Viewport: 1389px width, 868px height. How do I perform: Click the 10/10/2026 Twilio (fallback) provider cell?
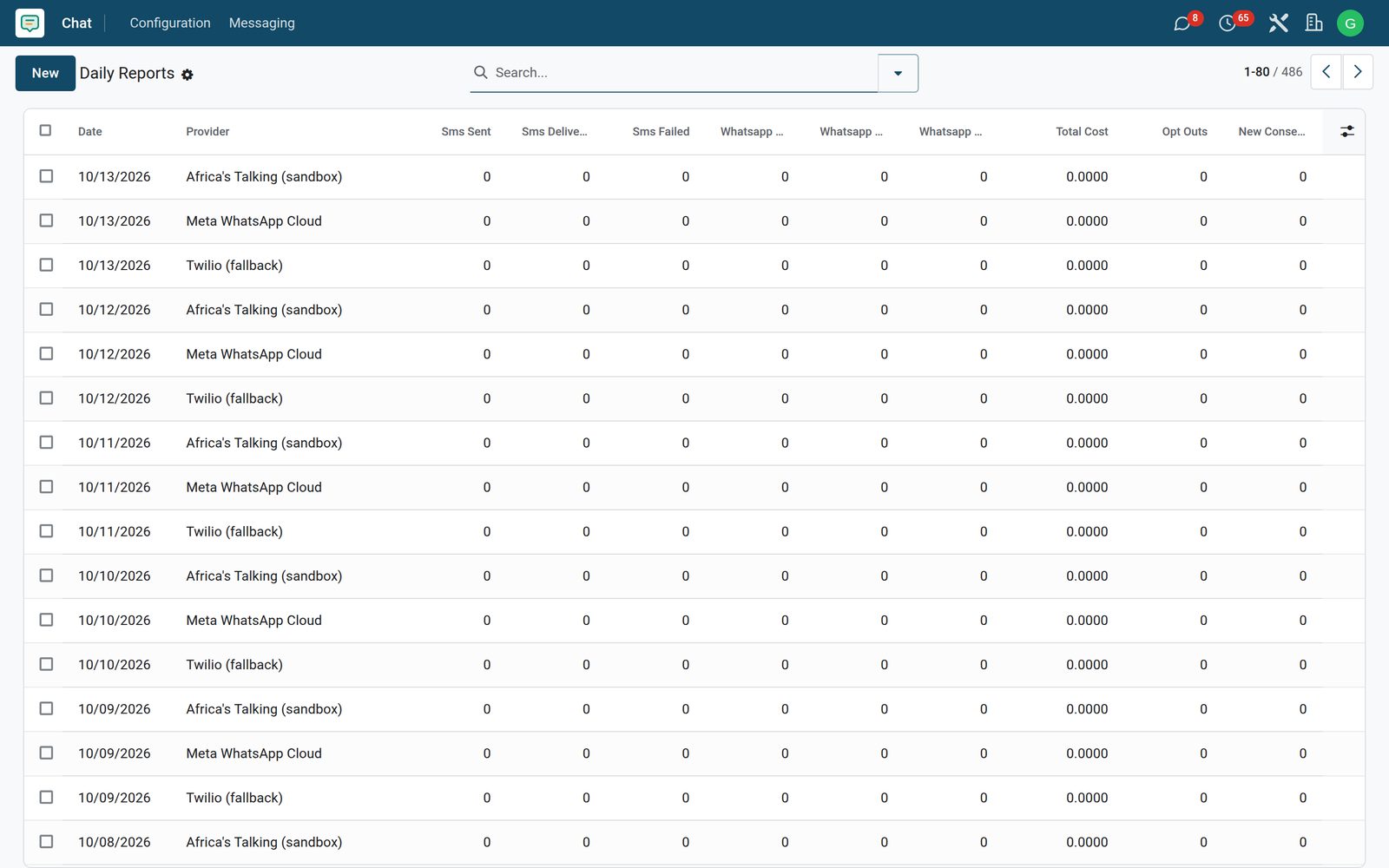pyautogui.click(x=234, y=665)
